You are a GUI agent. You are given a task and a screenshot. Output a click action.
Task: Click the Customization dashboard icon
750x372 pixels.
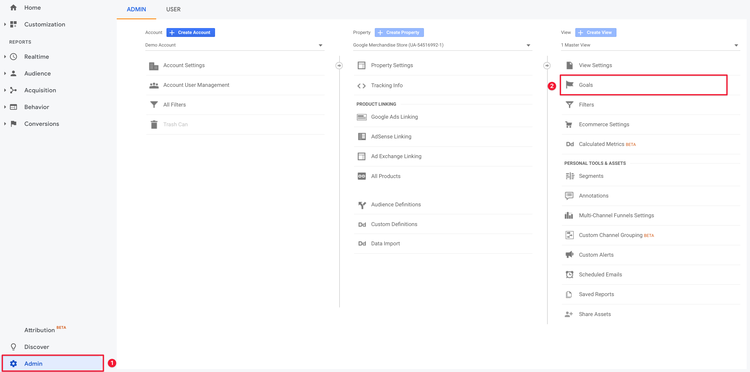pos(13,24)
